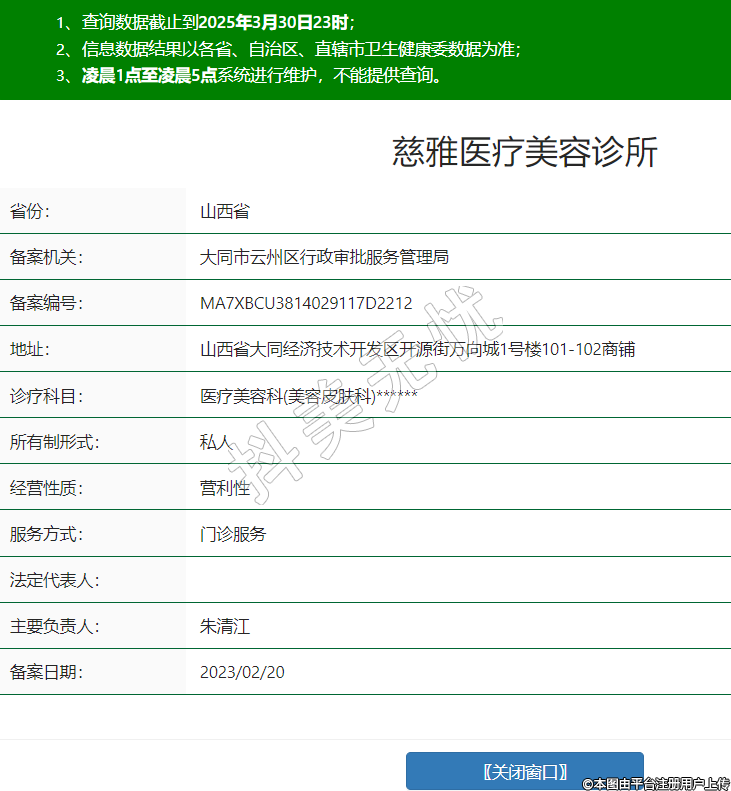731x791 pixels.
Task: Click the 大同市云州区行政审批服务管理局 text
Action: [324, 258]
